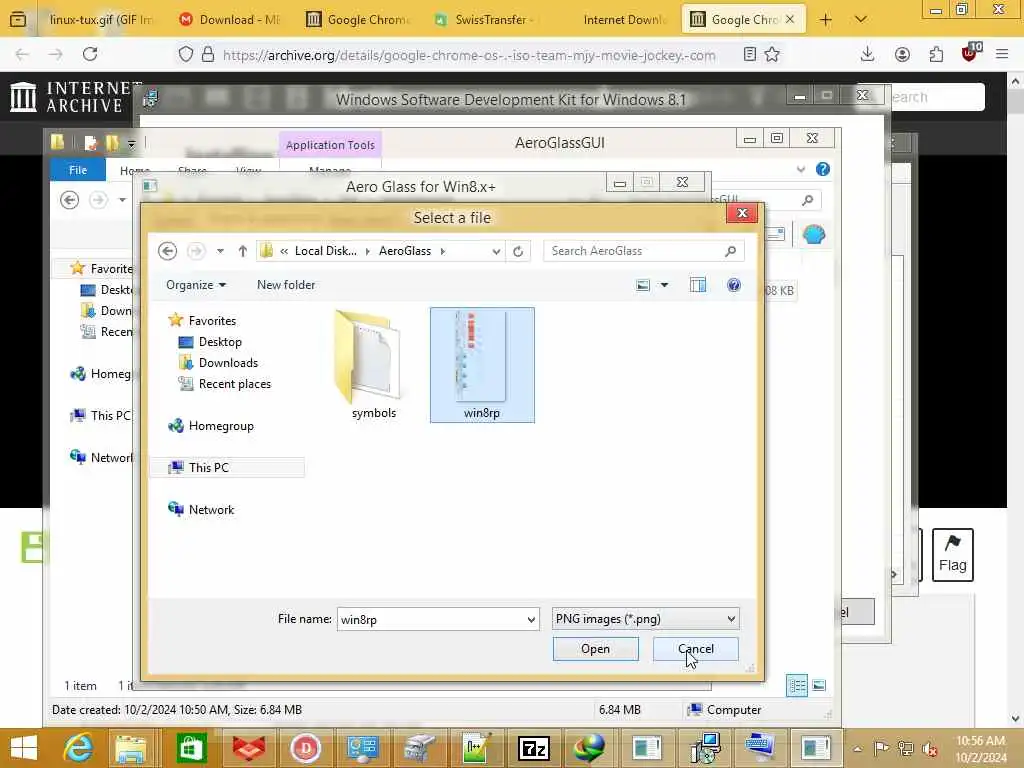
Task: Open a new browser tab
Action: [825, 20]
